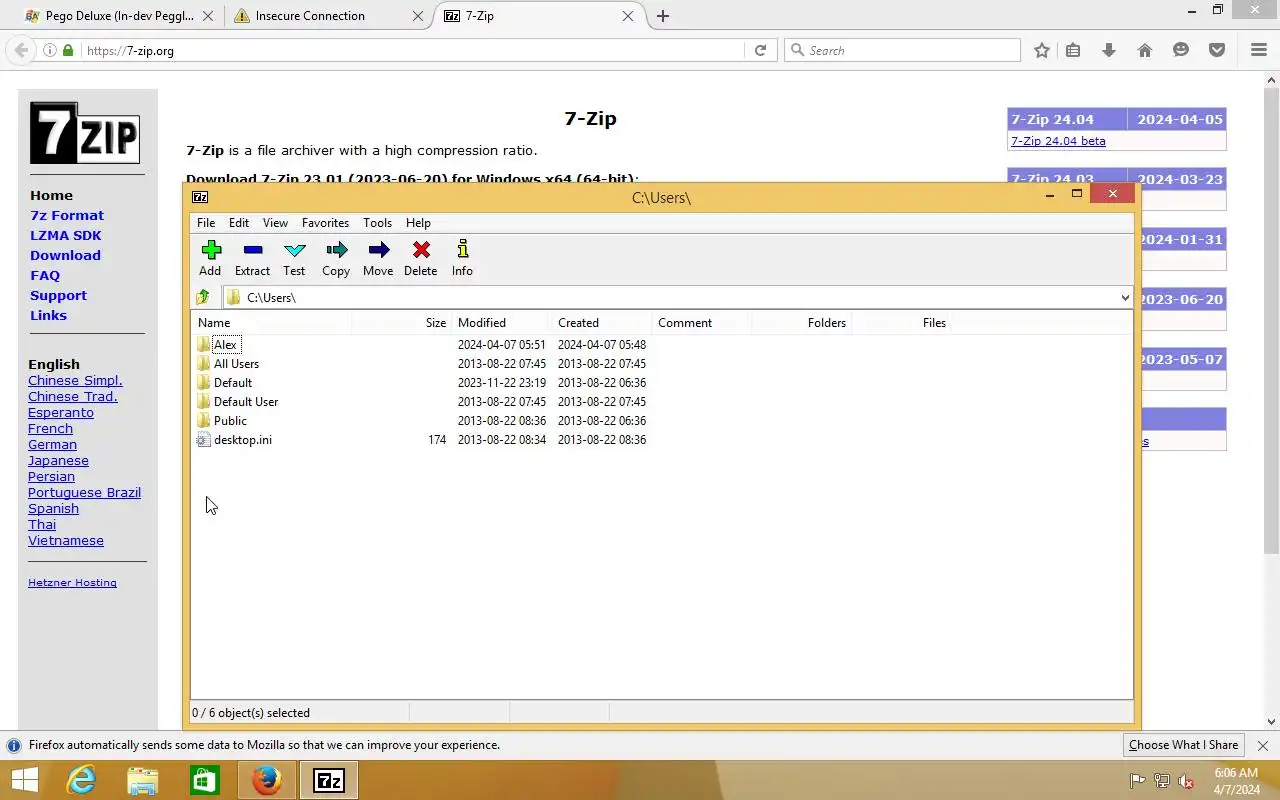
Task: Click the clock showing 6:06 AM
Action: [1236, 773]
